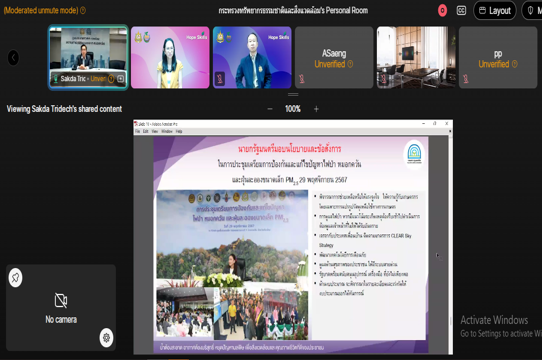Pin the self-view panel with pin icon
The image size is (542, 360).
[x=16, y=277]
